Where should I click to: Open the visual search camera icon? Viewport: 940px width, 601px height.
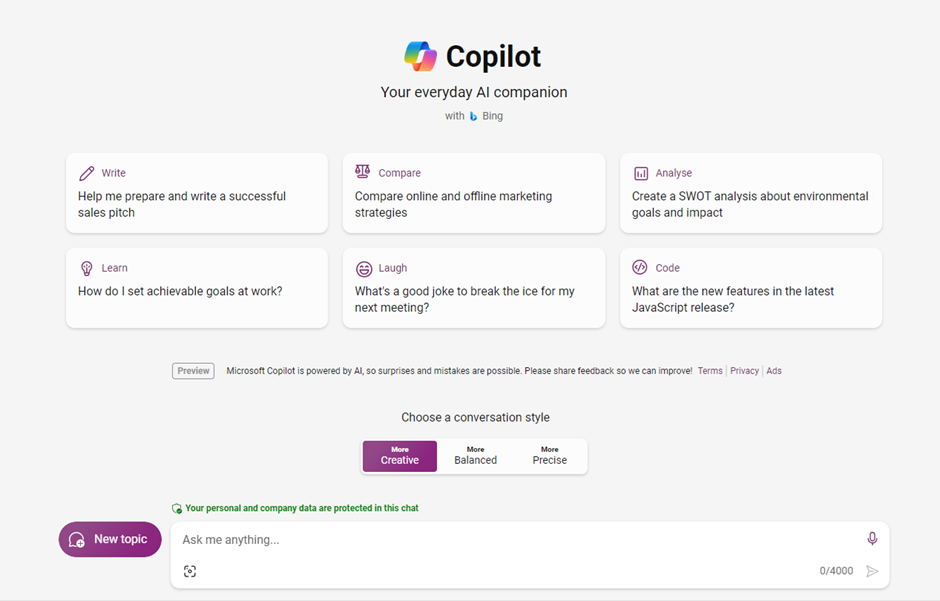point(189,571)
